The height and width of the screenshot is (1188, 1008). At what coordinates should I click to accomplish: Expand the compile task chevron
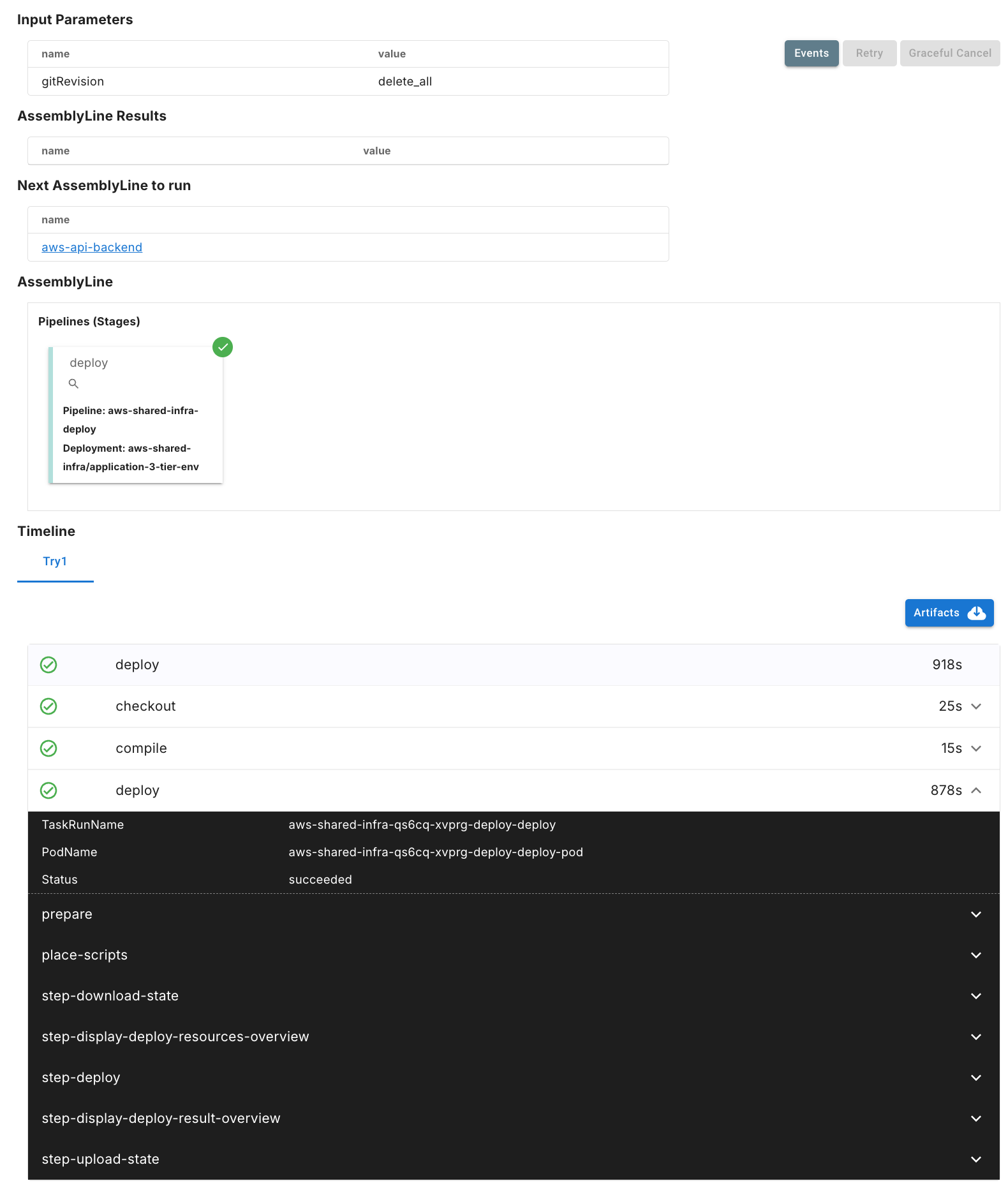[x=975, y=748]
